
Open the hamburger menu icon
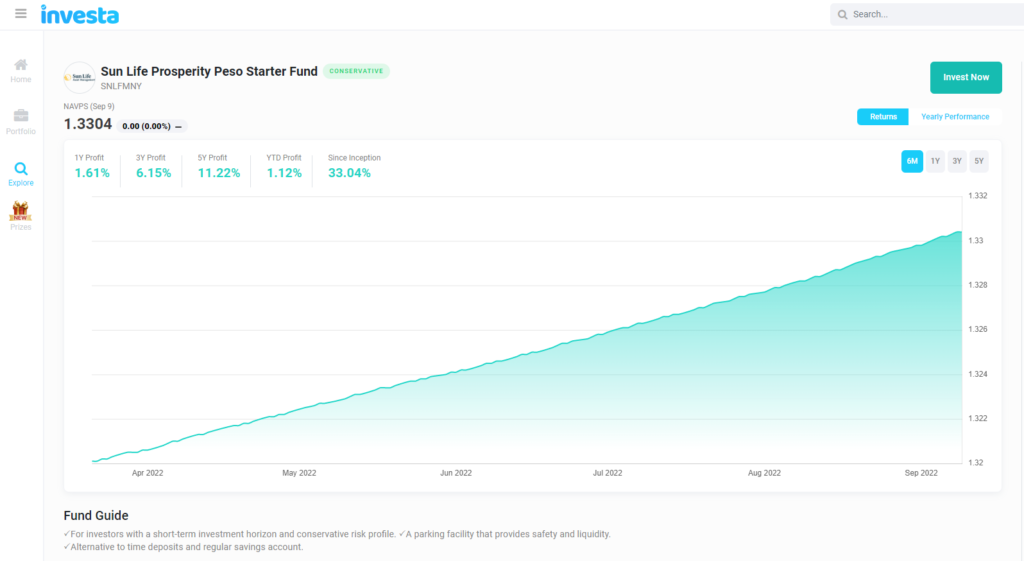point(21,14)
